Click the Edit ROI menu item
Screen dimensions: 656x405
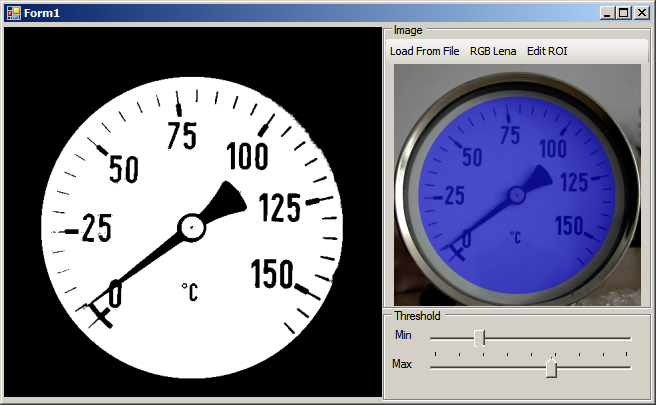point(547,51)
